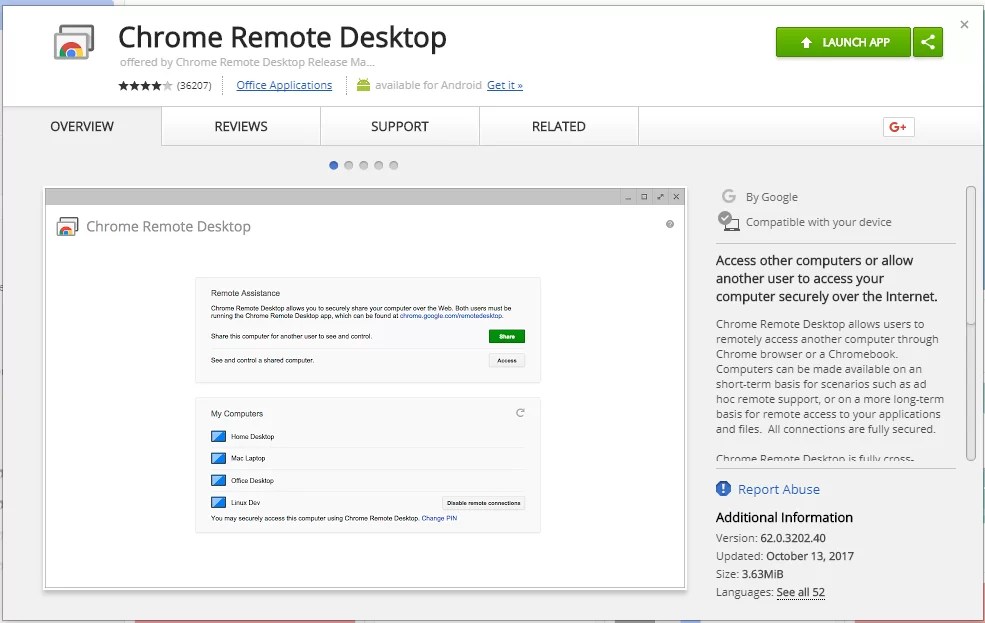Click the Mac Laptop computer icon
Image resolution: width=985 pixels, height=623 pixels.
pyautogui.click(x=218, y=458)
